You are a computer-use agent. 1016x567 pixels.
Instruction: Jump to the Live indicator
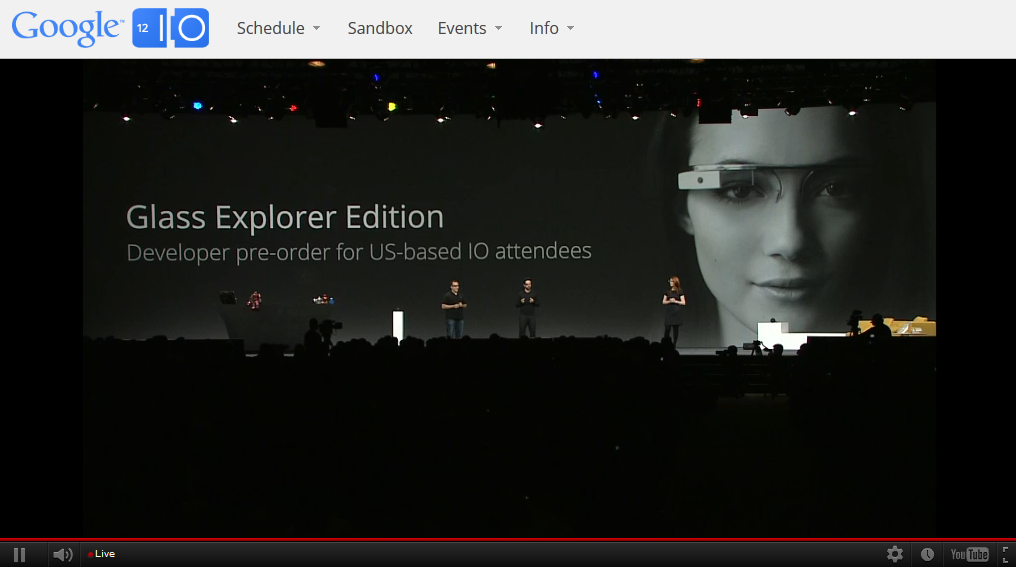pos(101,554)
